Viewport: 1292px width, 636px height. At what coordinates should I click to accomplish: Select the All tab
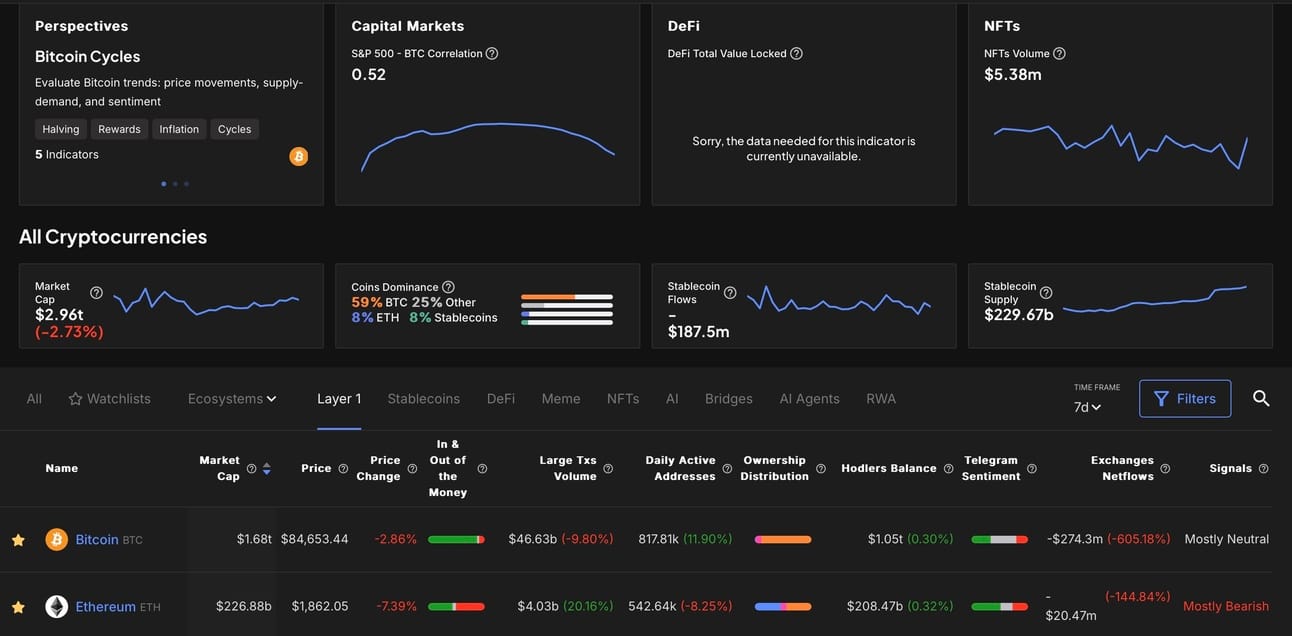tap(34, 399)
